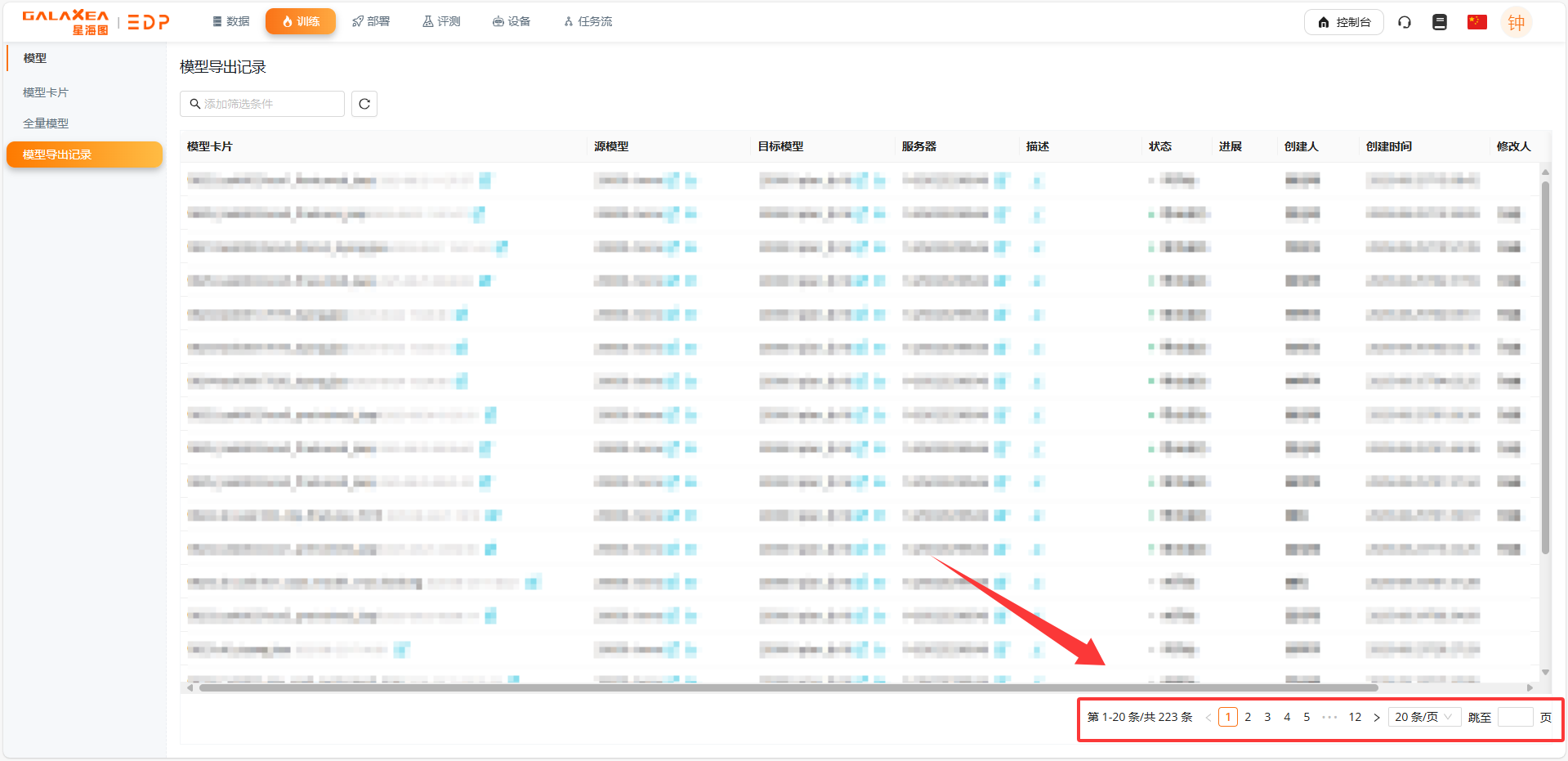Click the GALAXEA EDP logo

[x=96, y=22]
